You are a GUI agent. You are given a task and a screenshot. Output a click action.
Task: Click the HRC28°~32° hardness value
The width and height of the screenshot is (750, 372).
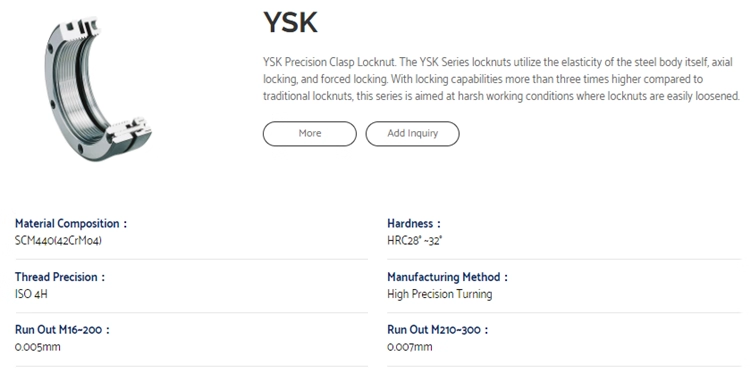[x=415, y=241]
